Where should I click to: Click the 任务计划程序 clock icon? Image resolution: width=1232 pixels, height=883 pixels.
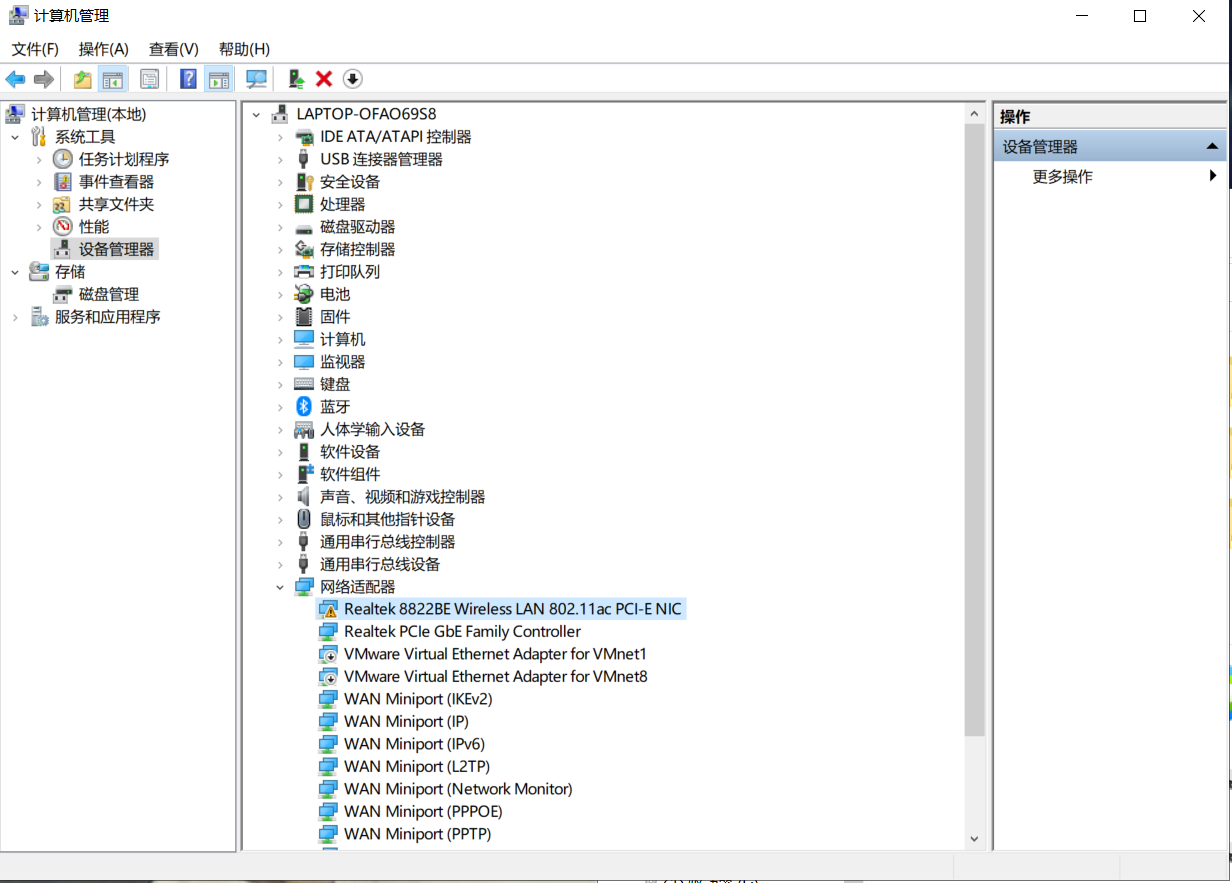(63, 159)
